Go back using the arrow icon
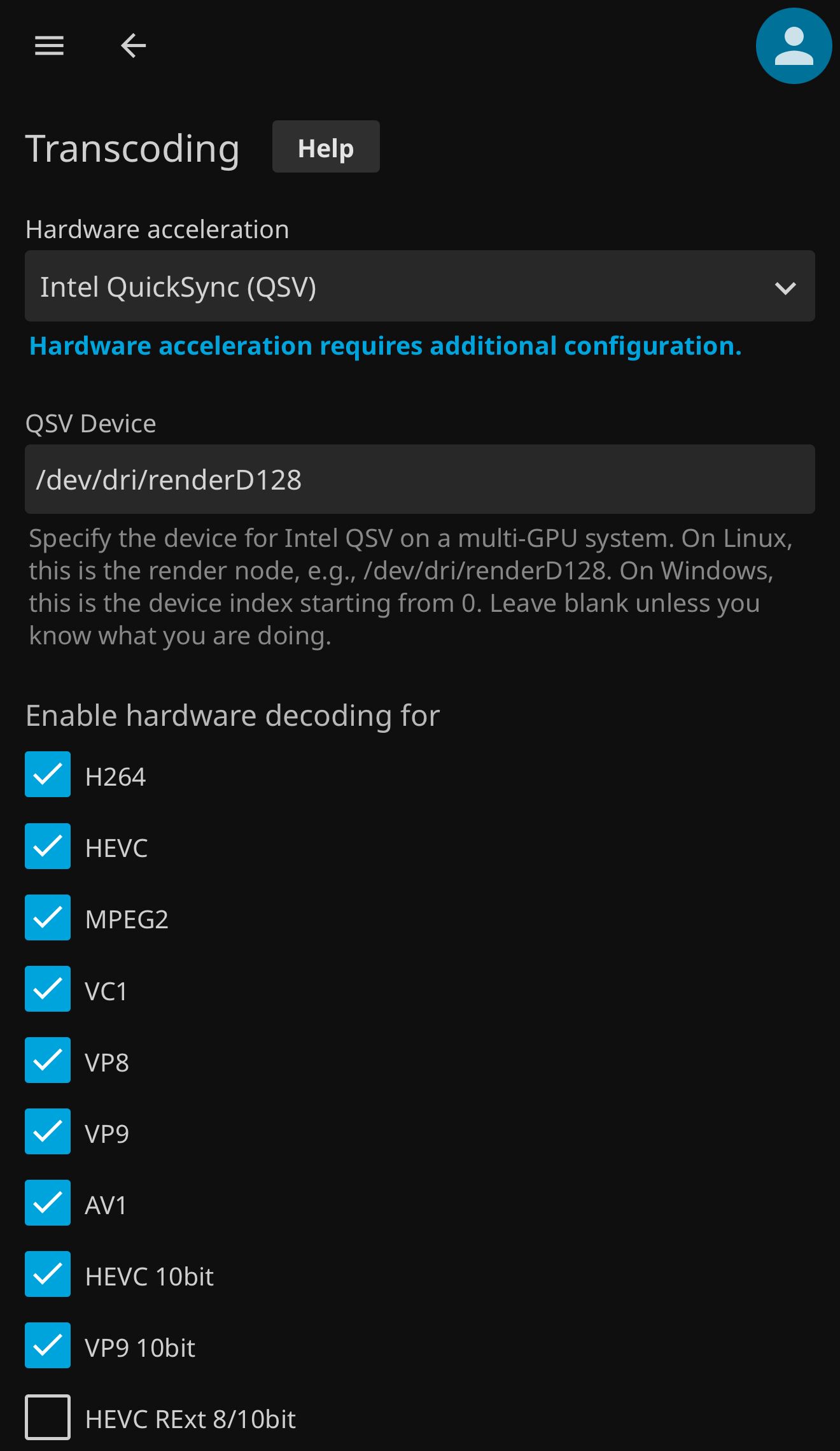Image resolution: width=840 pixels, height=1451 pixels. (133, 46)
